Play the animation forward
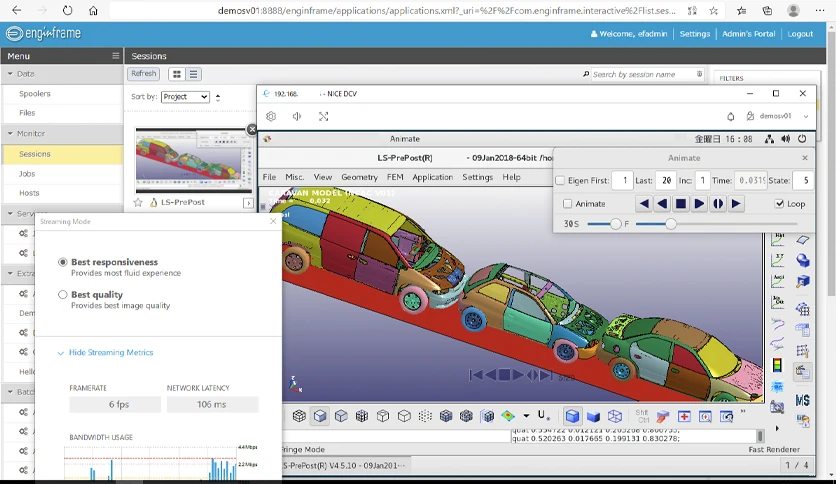This screenshot has width=836, height=484. [699, 204]
